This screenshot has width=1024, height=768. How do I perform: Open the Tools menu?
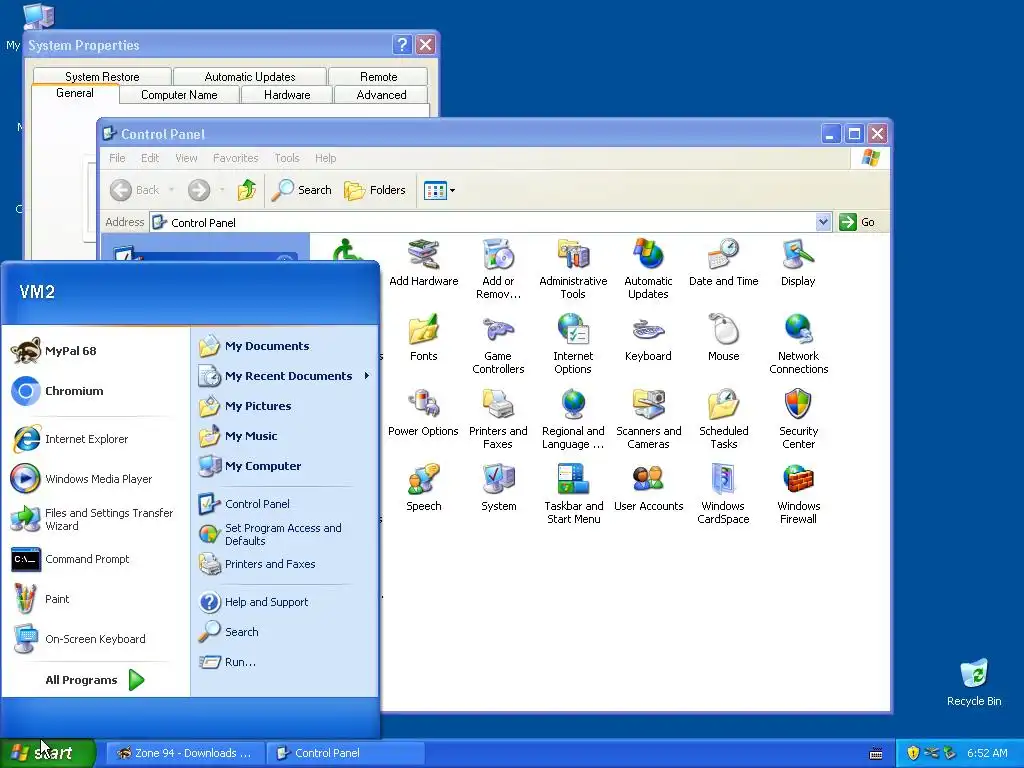pyautogui.click(x=287, y=158)
